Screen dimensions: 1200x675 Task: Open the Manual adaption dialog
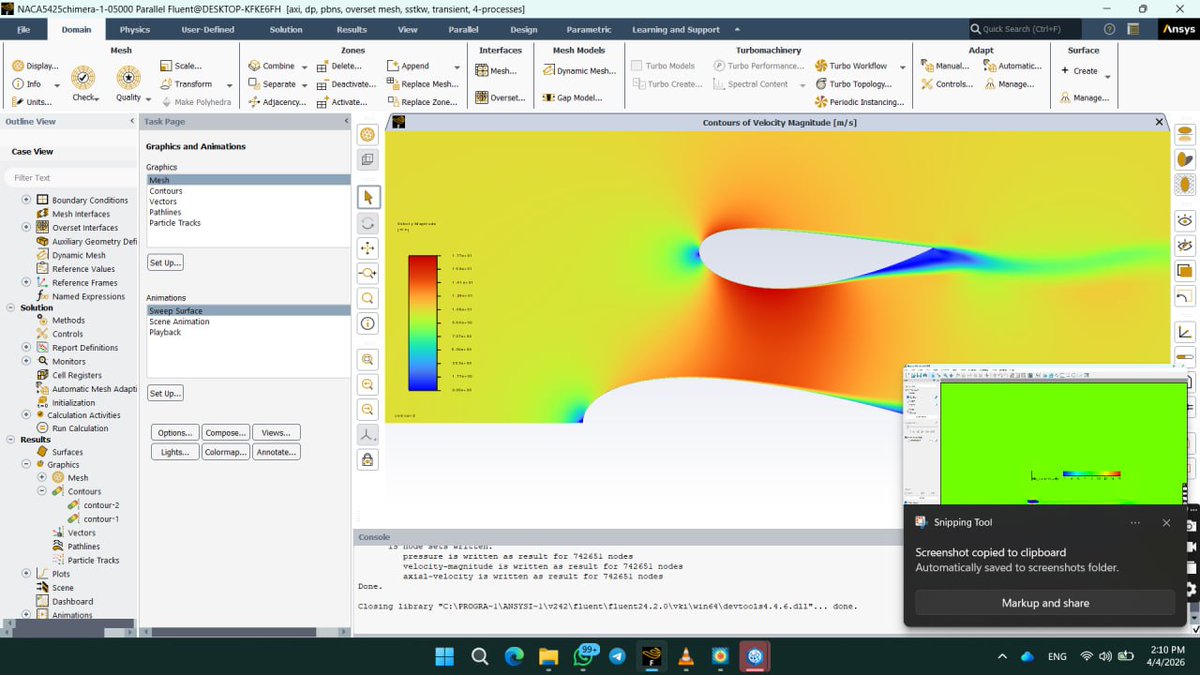[944, 66]
